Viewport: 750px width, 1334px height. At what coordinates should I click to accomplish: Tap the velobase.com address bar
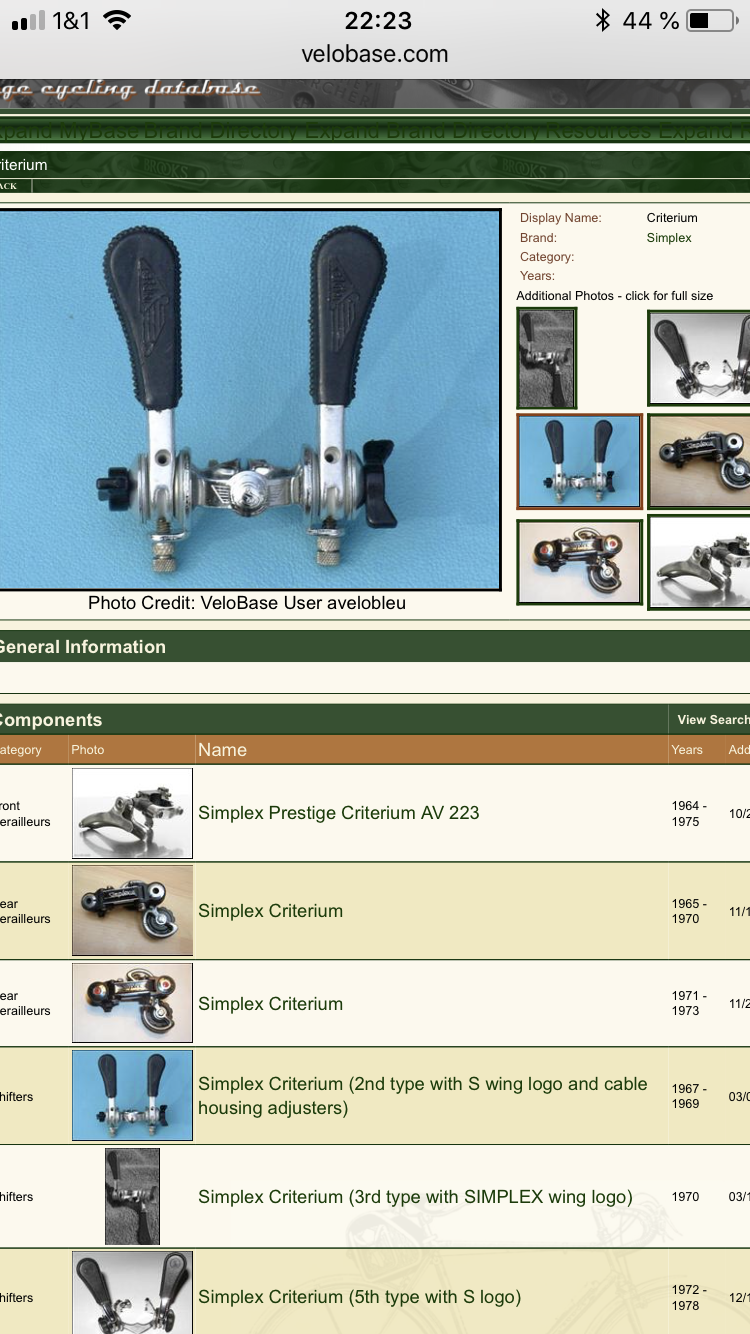[375, 54]
